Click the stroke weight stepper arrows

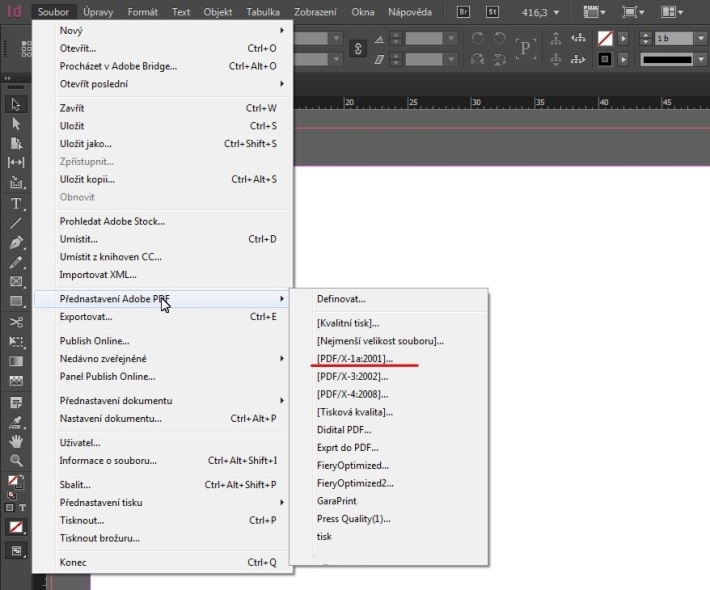tap(646, 38)
